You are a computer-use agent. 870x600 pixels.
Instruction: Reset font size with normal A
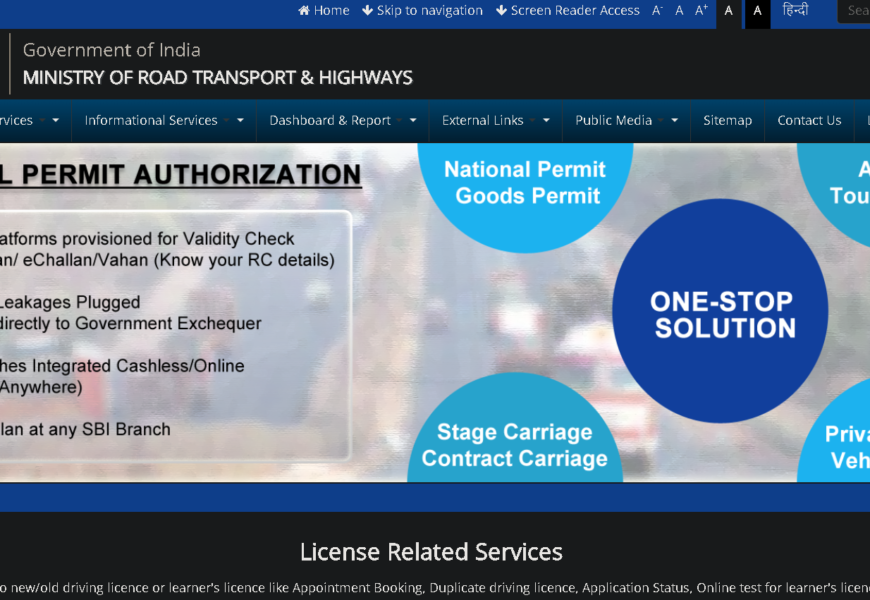click(x=679, y=11)
